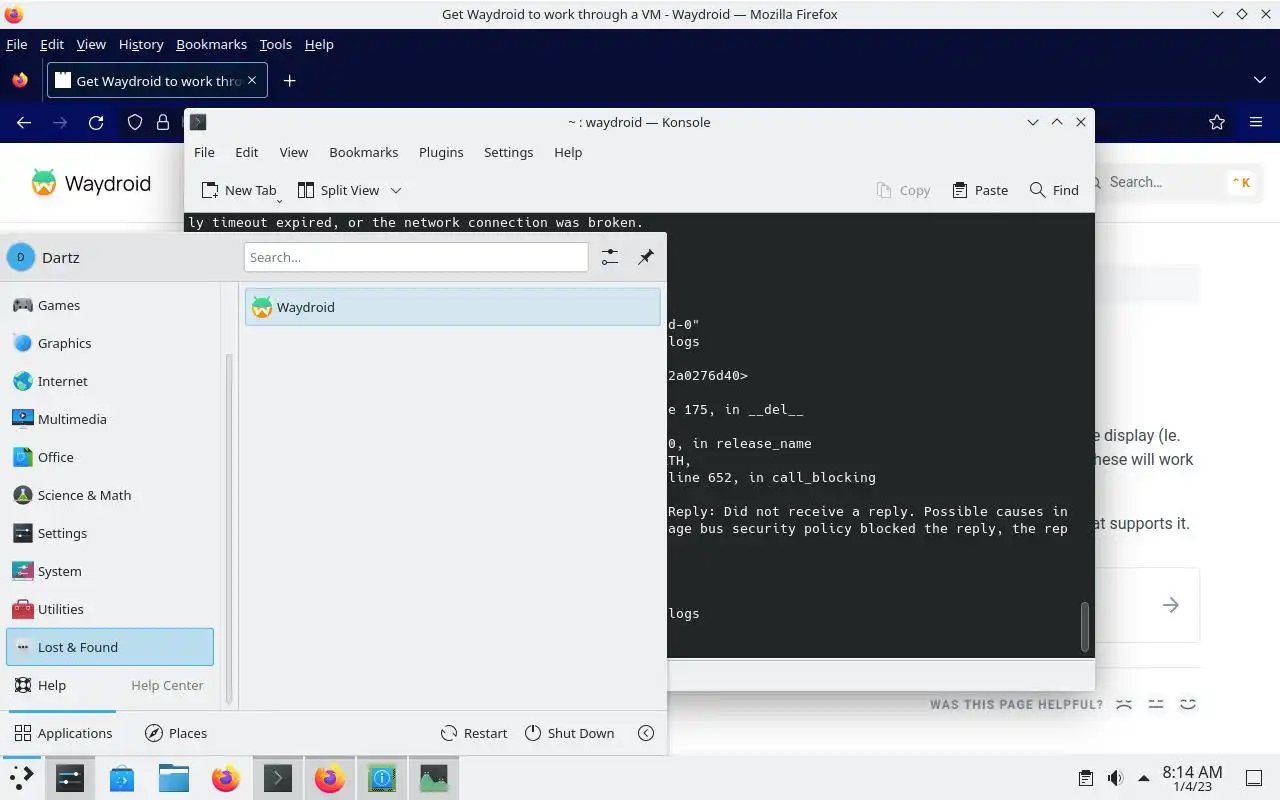Open Discover software center from taskbar
This screenshot has height=800, width=1280.
122,778
